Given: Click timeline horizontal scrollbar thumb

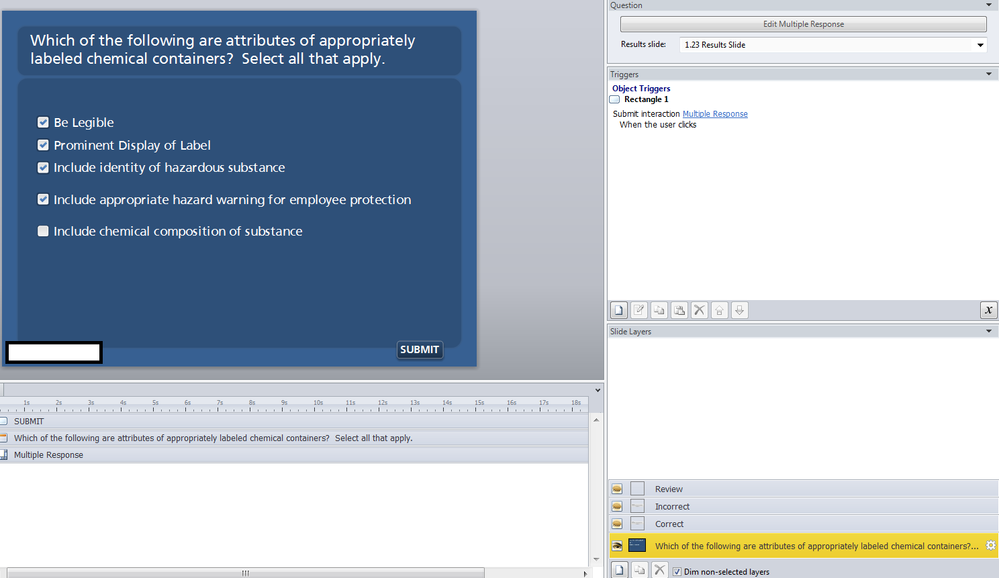Looking at the screenshot, I should click(x=245, y=573).
